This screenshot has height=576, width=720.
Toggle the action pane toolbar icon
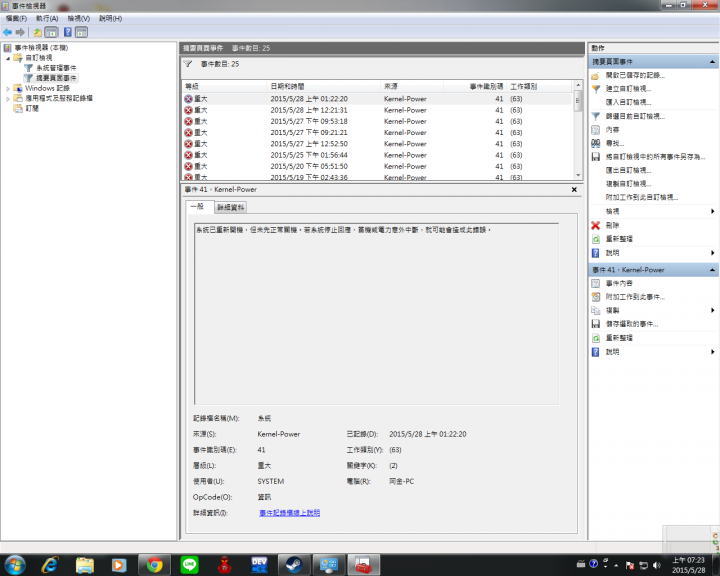point(81,32)
